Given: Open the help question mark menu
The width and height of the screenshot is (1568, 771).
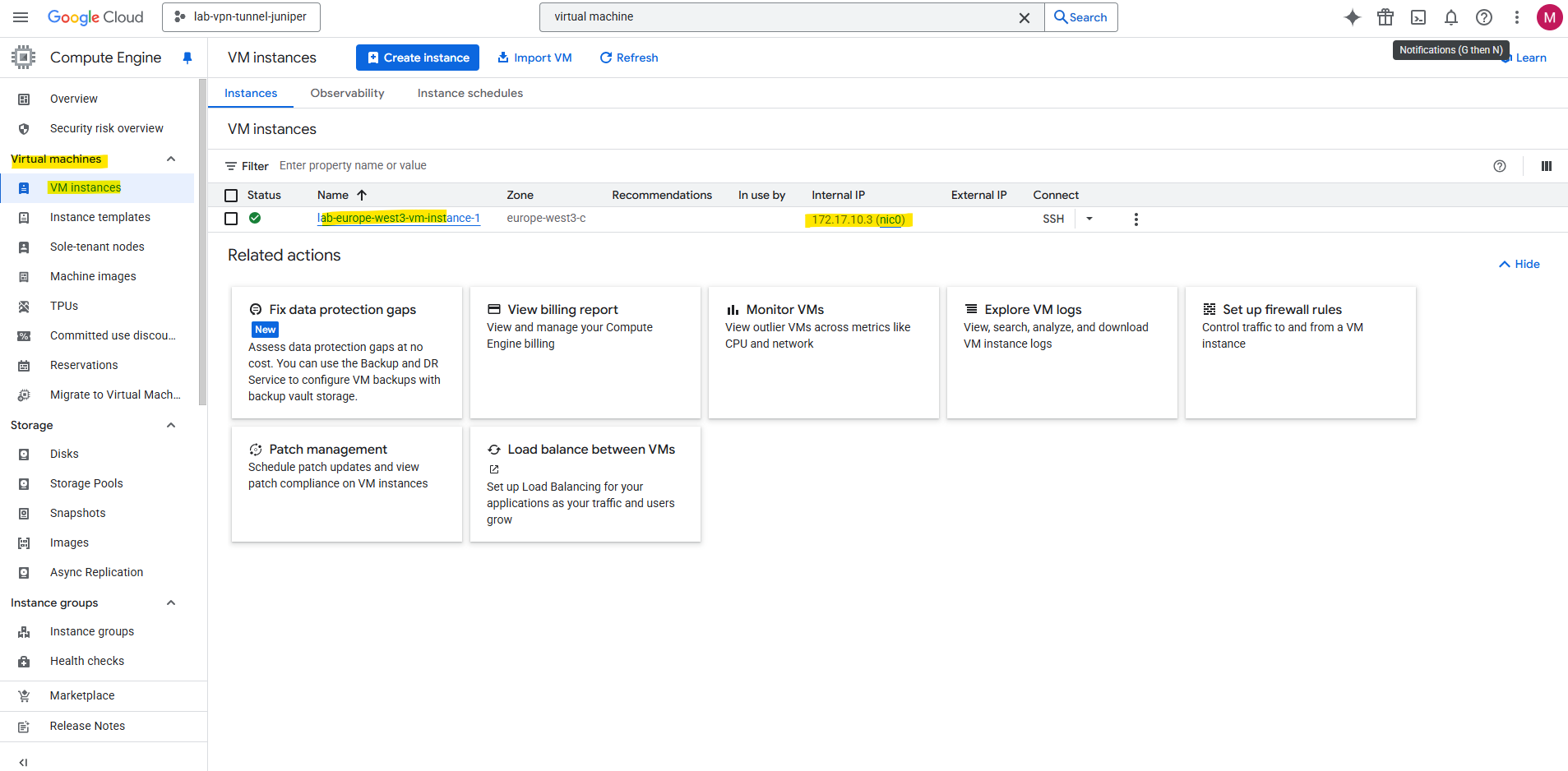Looking at the screenshot, I should coord(1484,17).
